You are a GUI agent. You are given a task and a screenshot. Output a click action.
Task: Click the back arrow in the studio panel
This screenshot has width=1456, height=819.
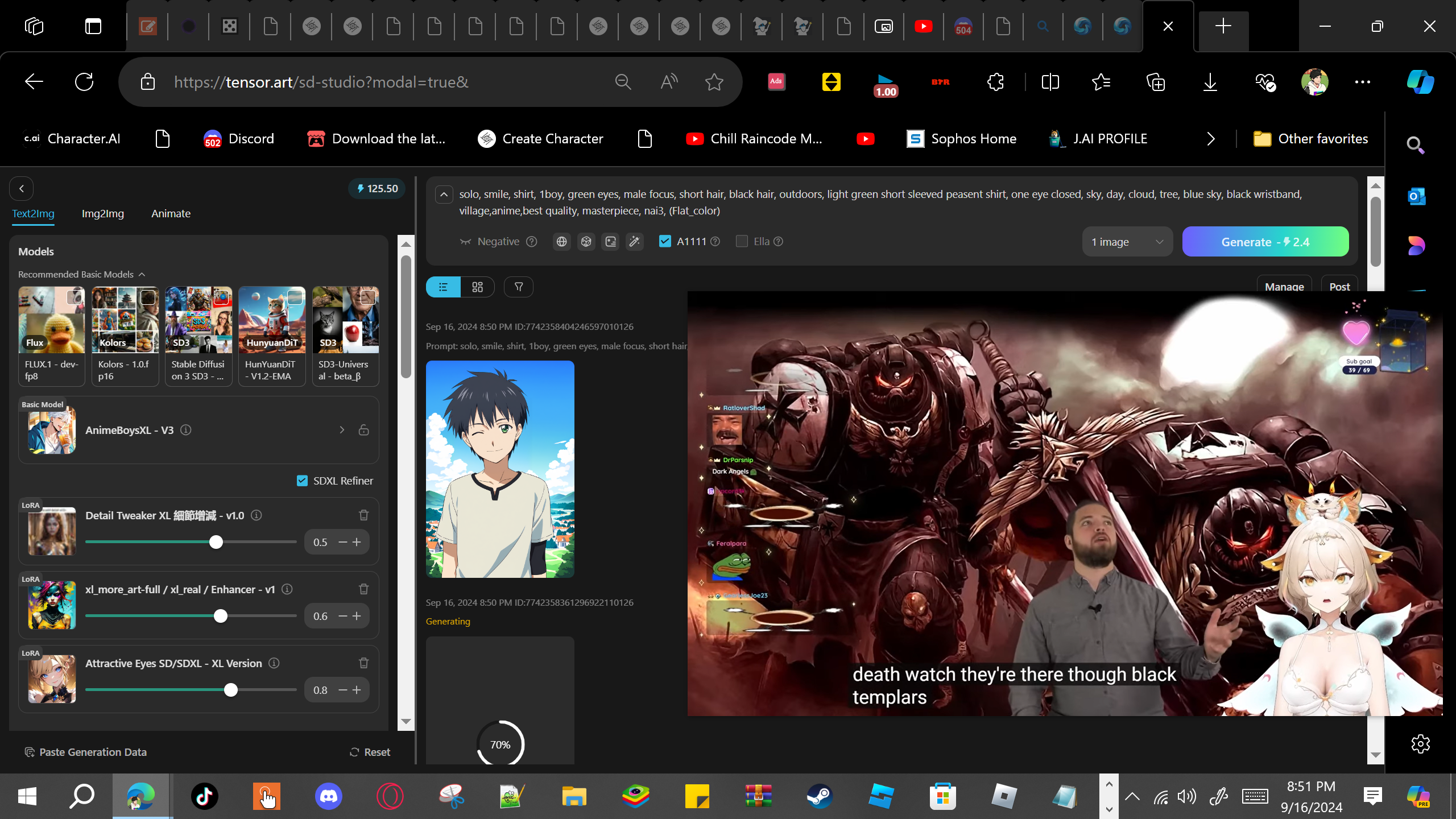pos(22,188)
